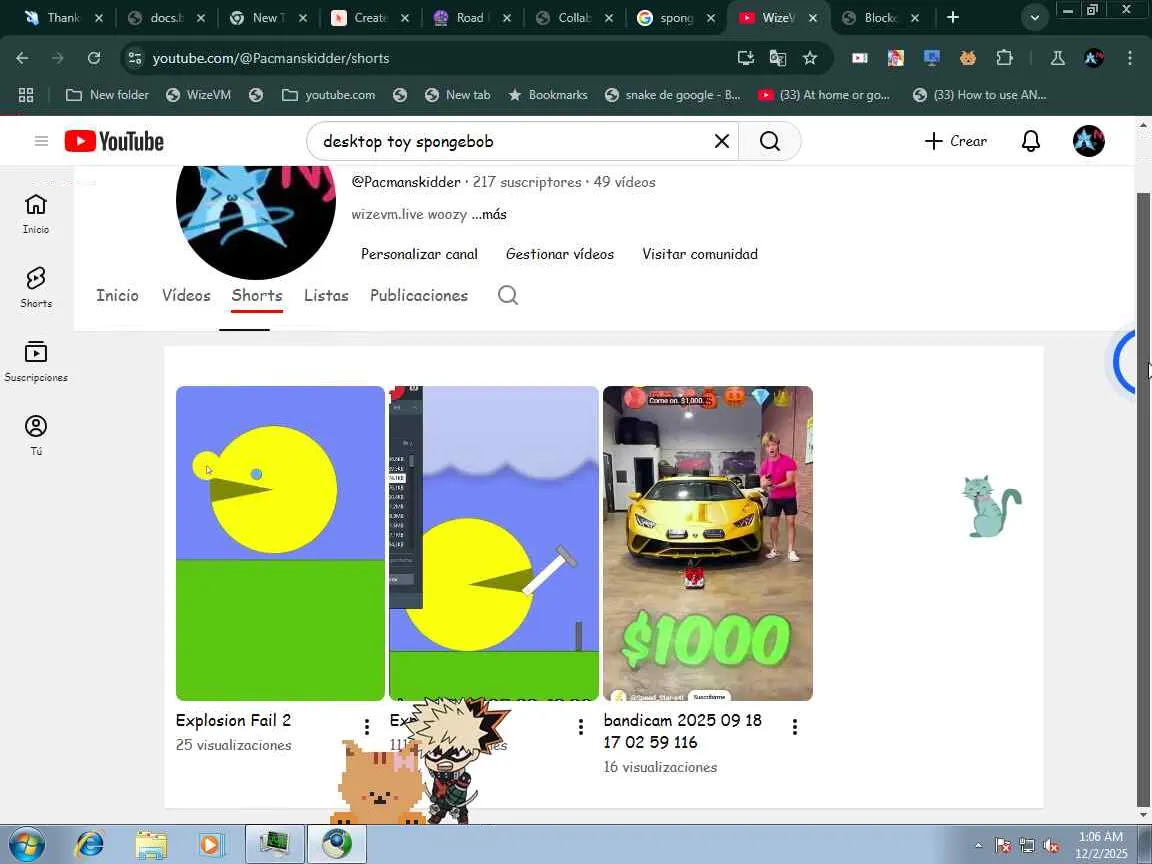Open options menu for the middle Pac-Man short
1152x864 pixels.
point(580,727)
